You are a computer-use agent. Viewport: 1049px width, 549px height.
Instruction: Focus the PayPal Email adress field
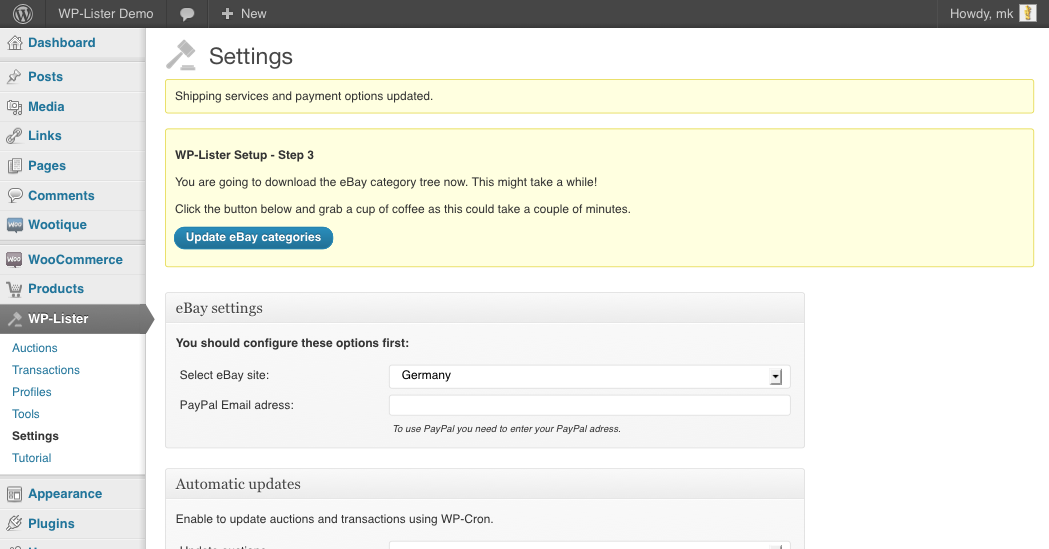tap(589, 405)
